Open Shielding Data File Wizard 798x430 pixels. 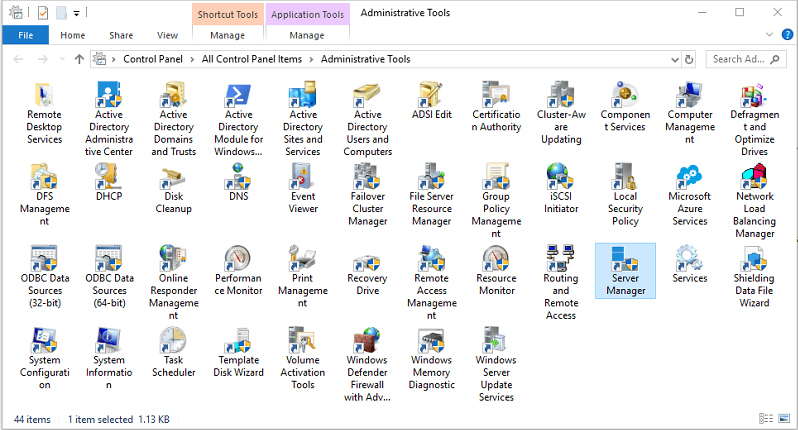pos(754,277)
